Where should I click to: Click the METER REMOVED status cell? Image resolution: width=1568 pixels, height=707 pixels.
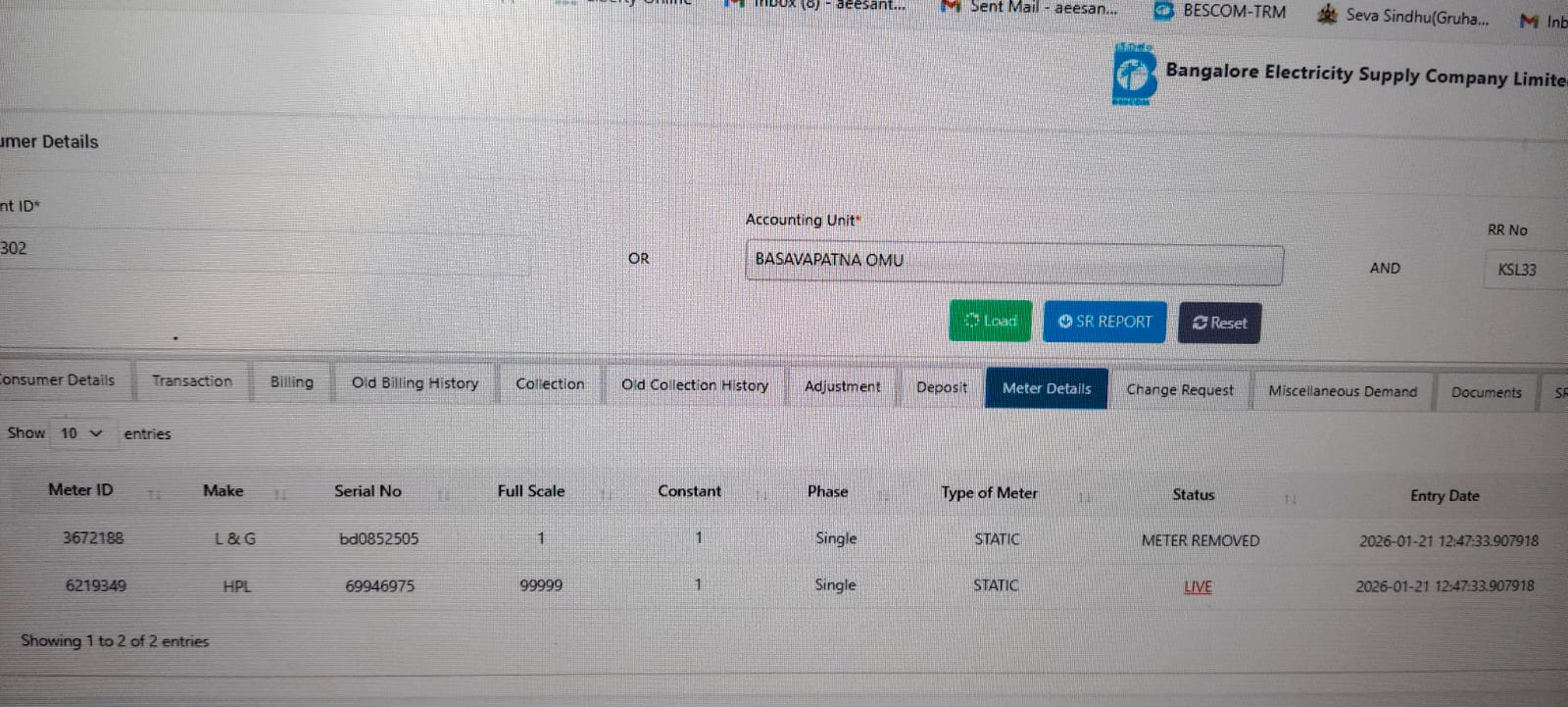[x=1200, y=540]
